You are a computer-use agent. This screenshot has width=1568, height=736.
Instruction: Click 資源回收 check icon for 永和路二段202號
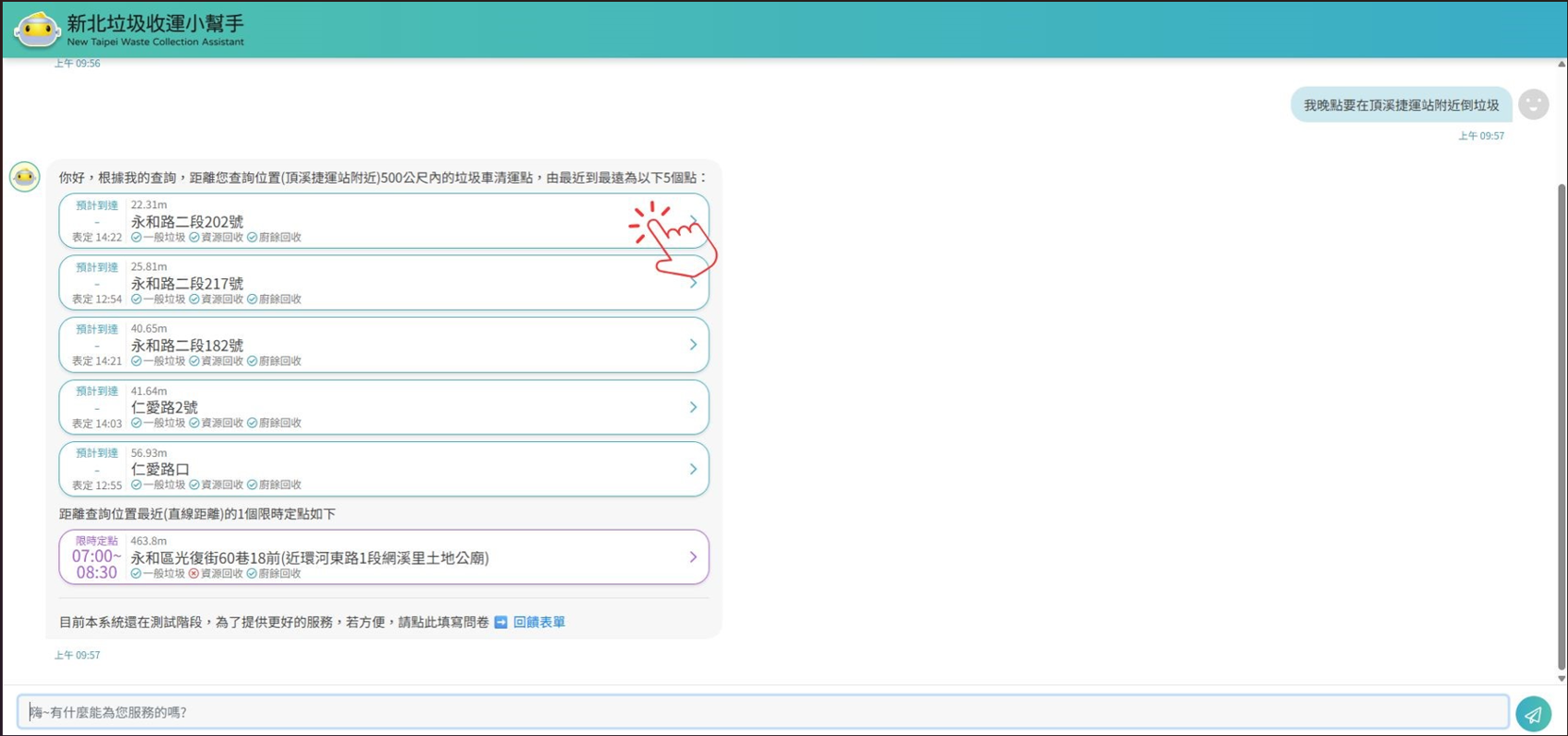[194, 237]
